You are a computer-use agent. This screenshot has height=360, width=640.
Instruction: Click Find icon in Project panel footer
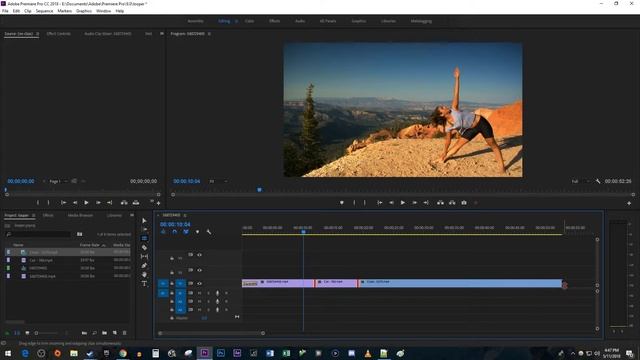click(x=94, y=333)
